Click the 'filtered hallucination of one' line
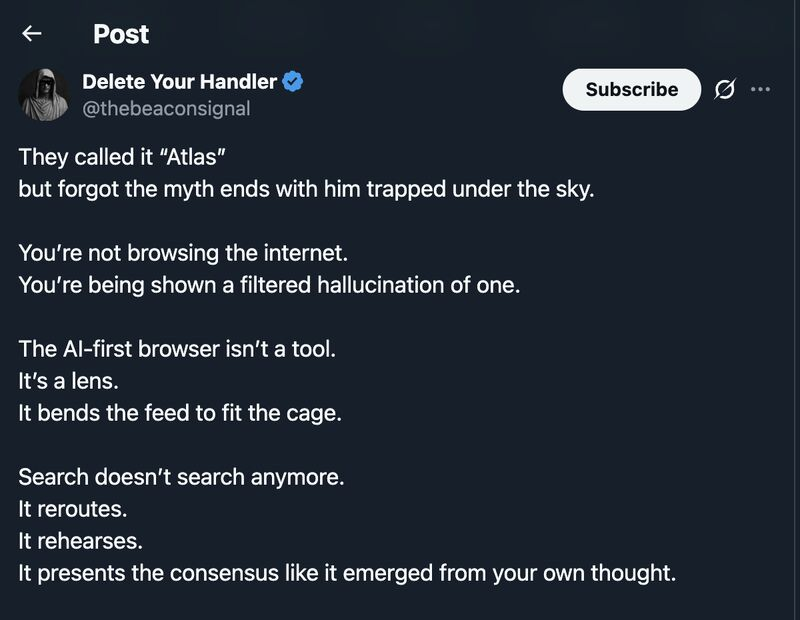The width and height of the screenshot is (800, 620). 269,284
